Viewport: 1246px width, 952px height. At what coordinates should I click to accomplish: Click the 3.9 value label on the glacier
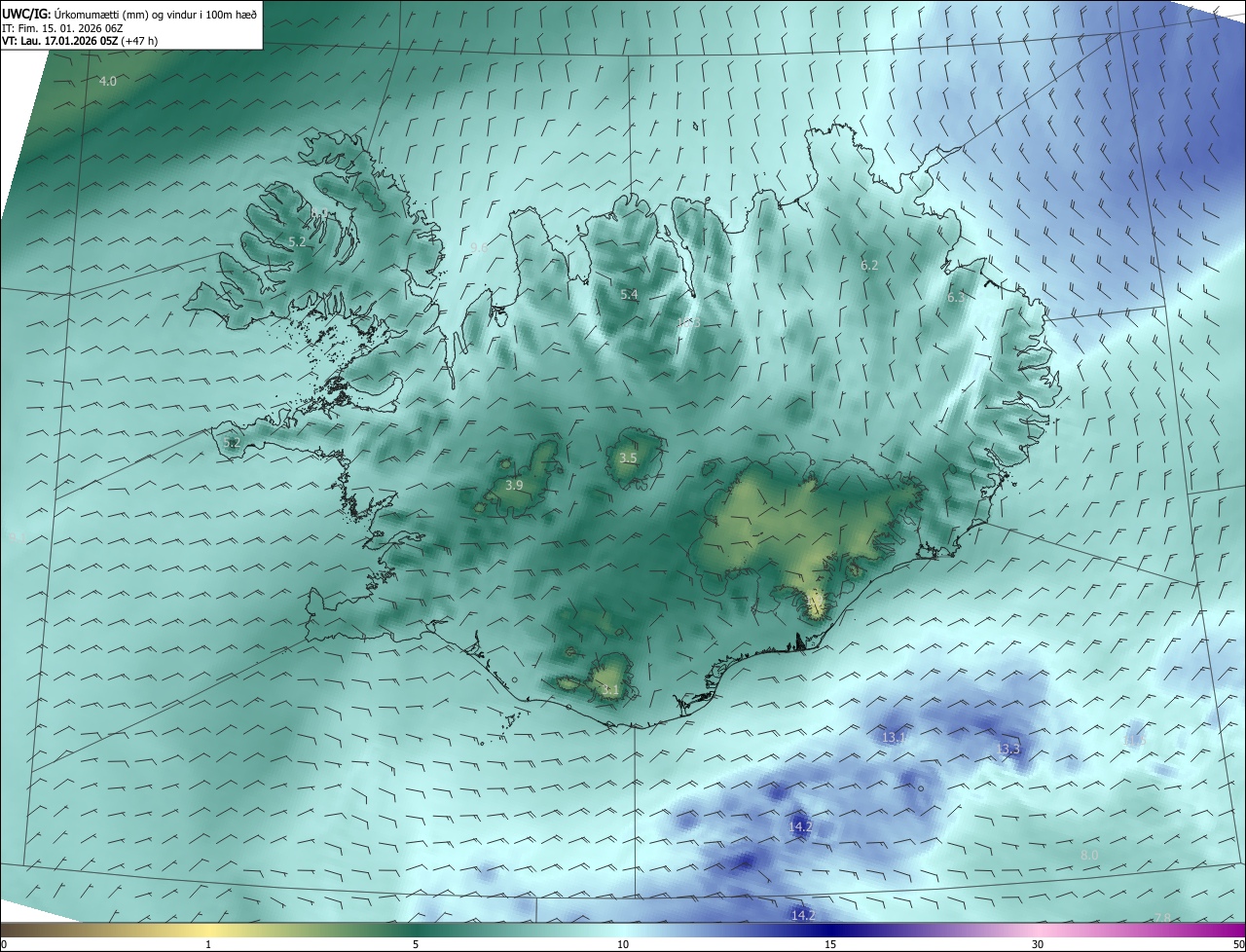(x=515, y=485)
